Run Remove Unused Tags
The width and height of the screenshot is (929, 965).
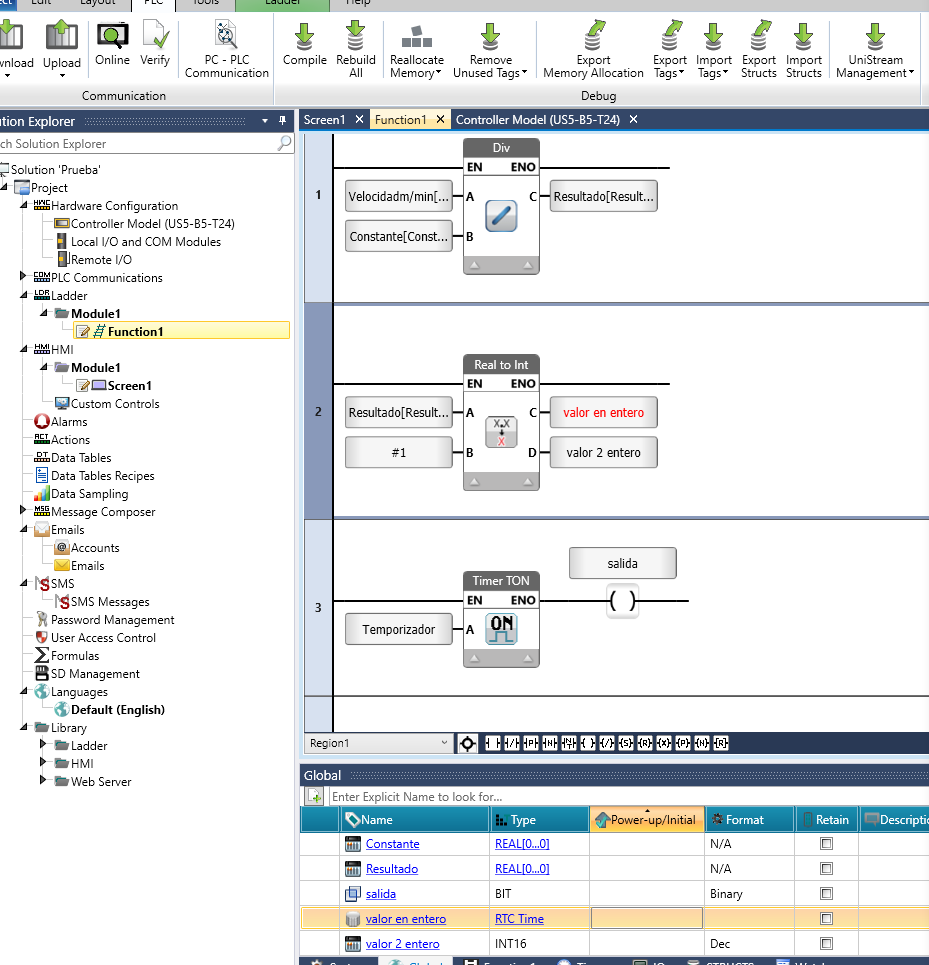(490, 47)
